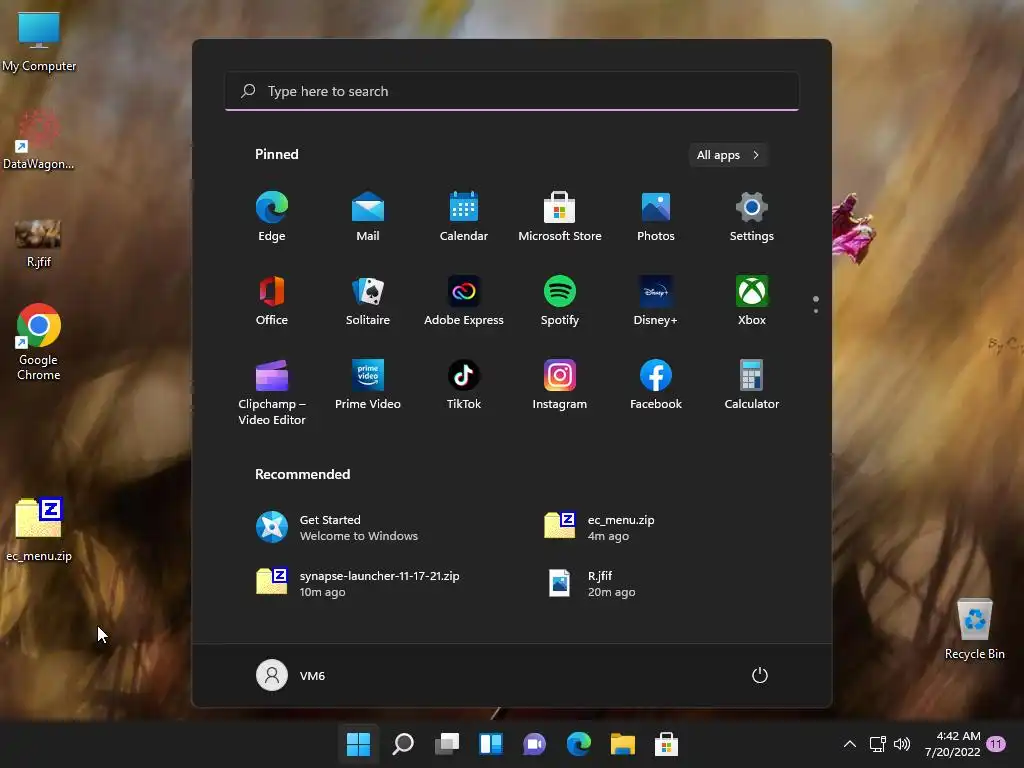Image resolution: width=1024 pixels, height=768 pixels.
Task: Open Edge from the taskbar
Action: tap(579, 744)
